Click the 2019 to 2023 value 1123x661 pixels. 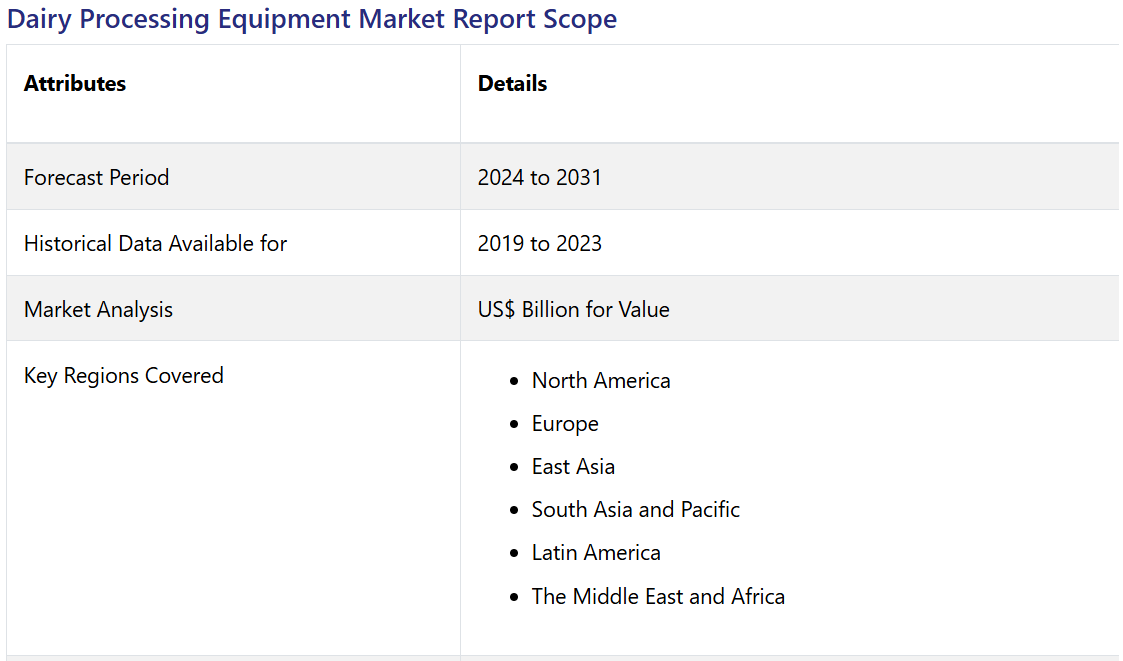pos(539,244)
